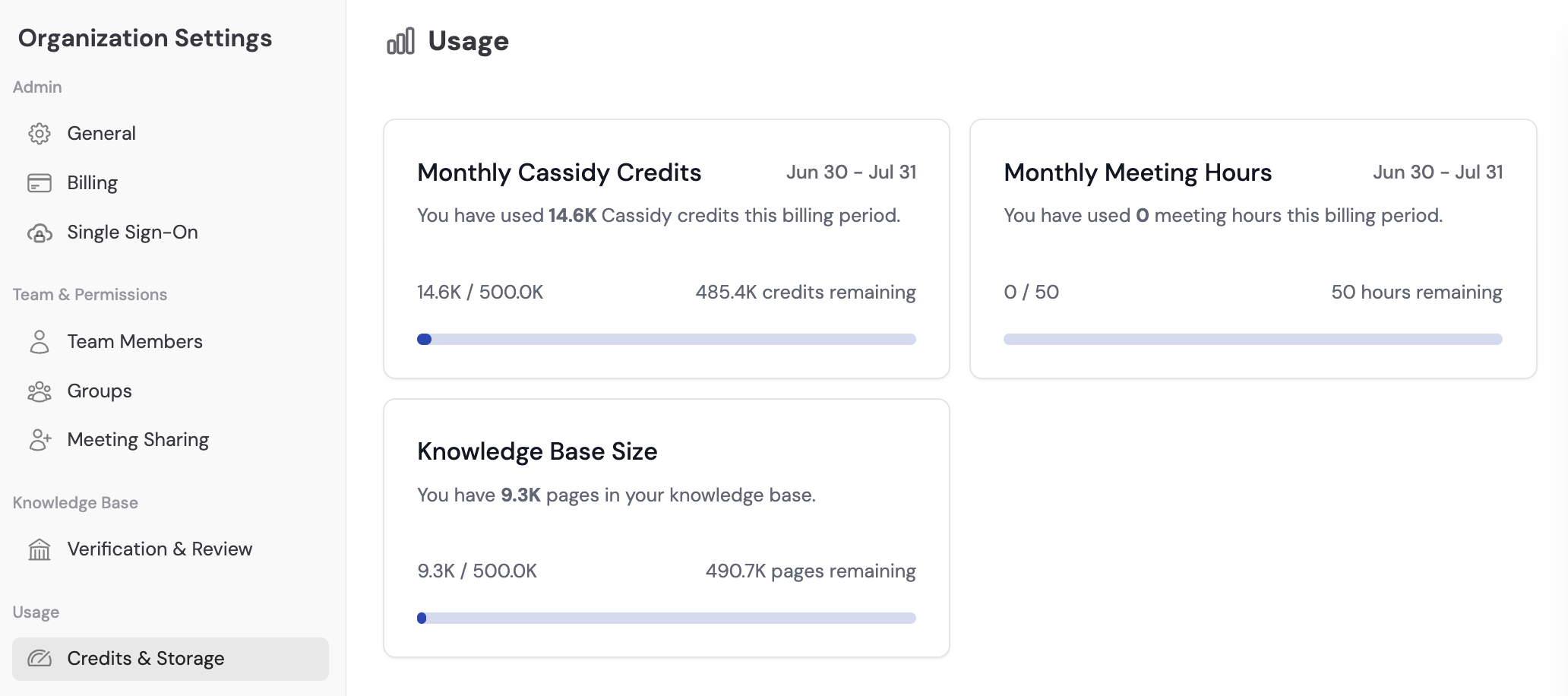
Task: Click the gear icon beside General
Action: (40, 133)
